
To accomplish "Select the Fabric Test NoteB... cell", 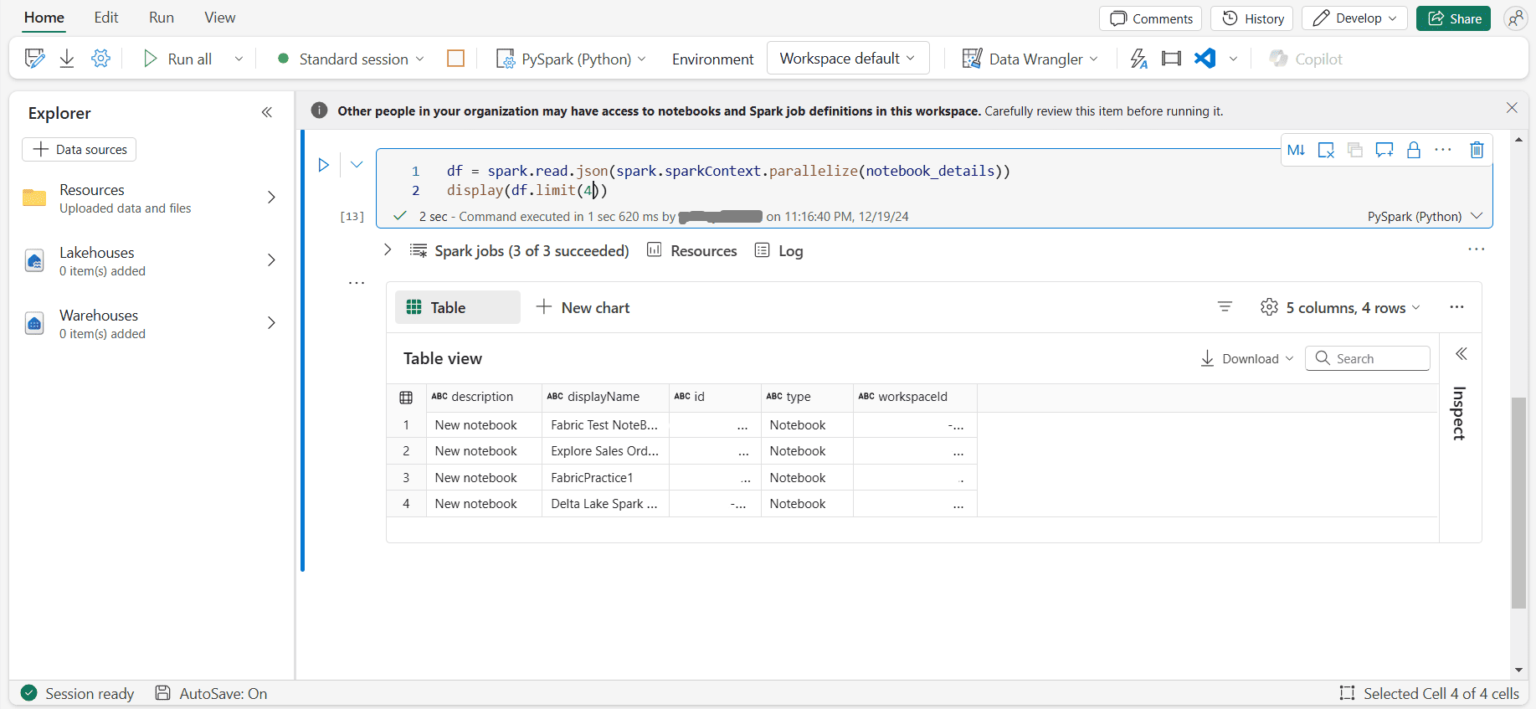I will (605, 425).
